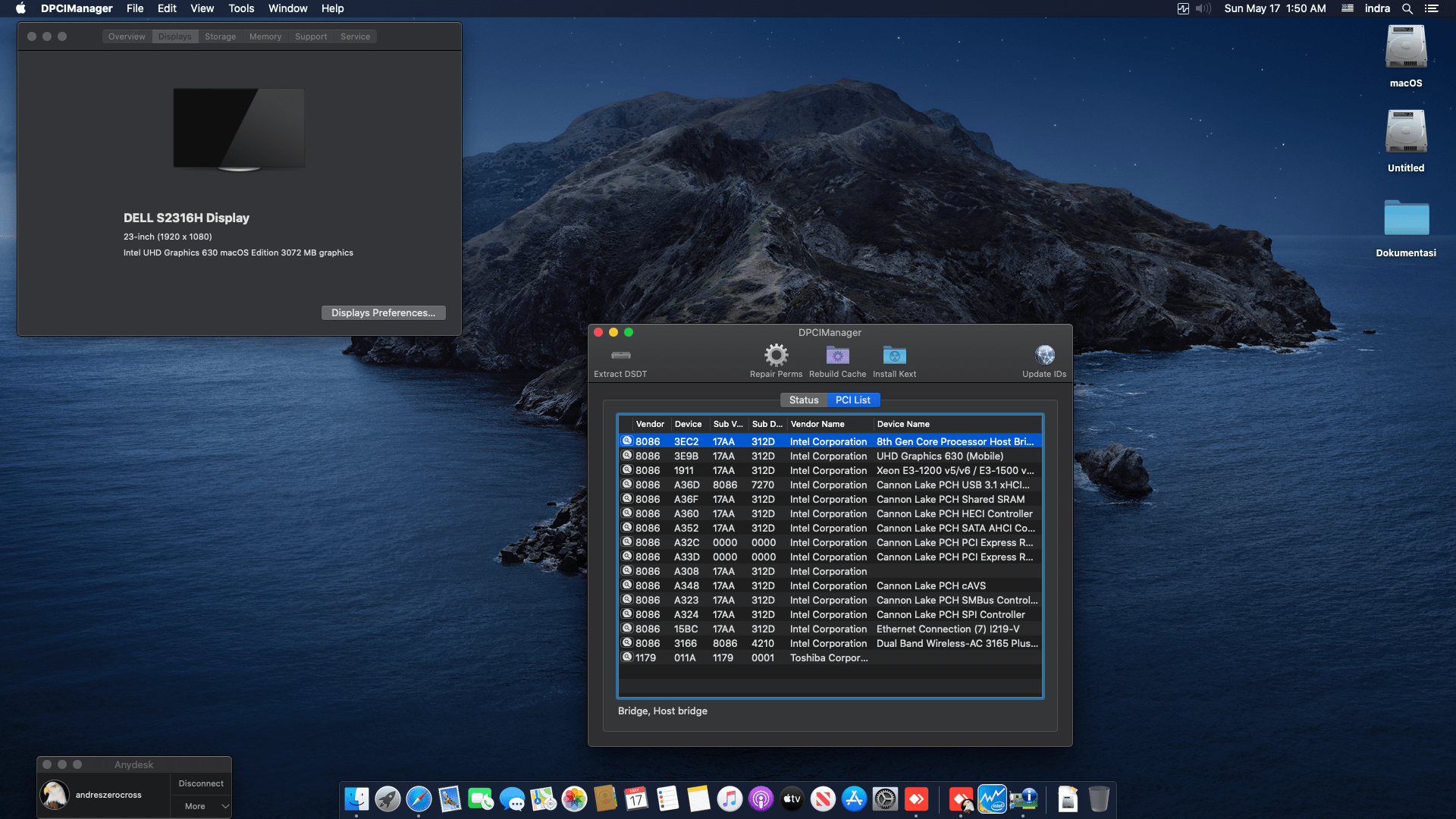
Task: Click the Update IDs globe icon
Action: tap(1044, 355)
